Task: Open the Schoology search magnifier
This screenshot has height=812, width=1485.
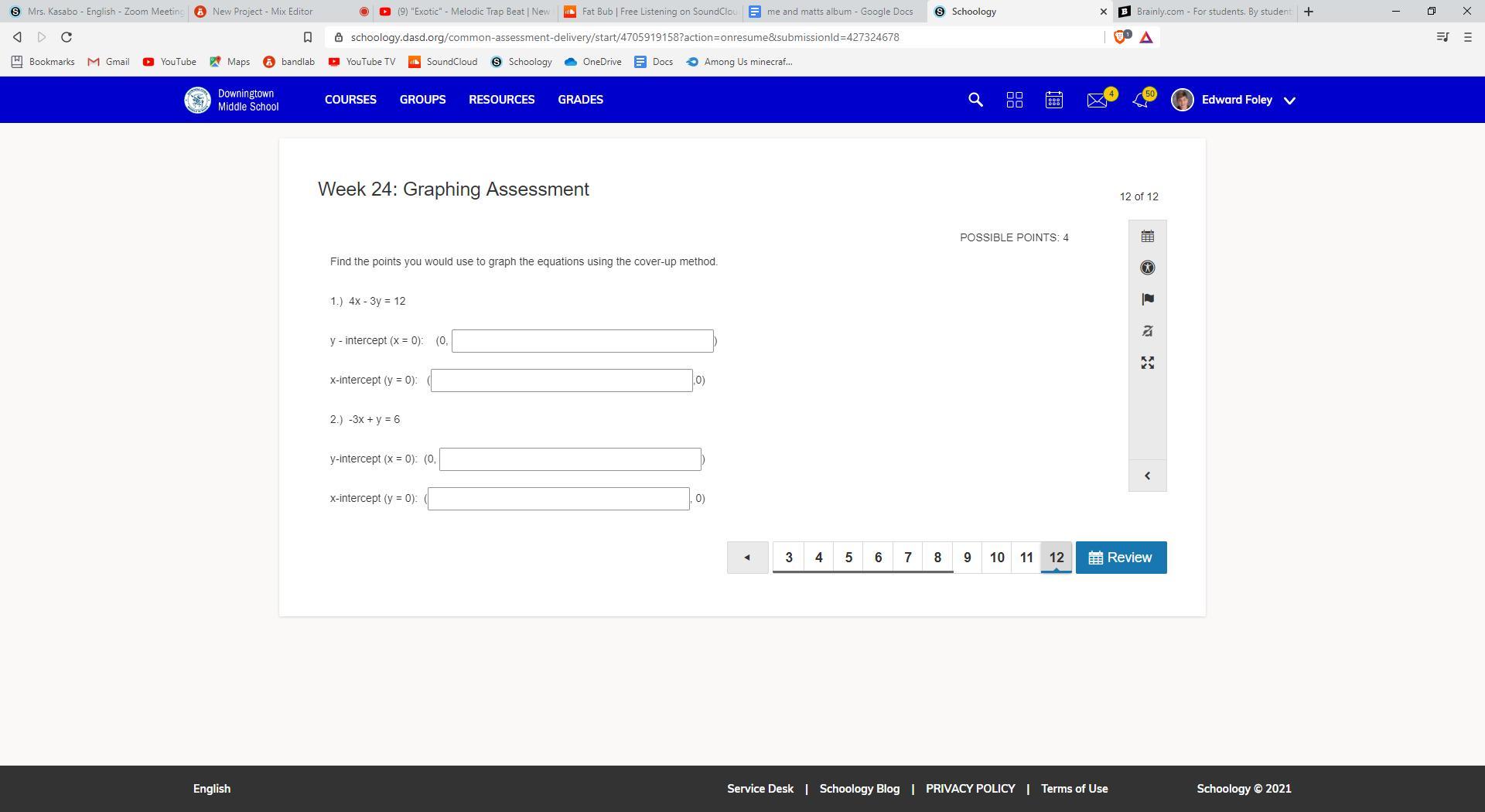Action: [975, 100]
